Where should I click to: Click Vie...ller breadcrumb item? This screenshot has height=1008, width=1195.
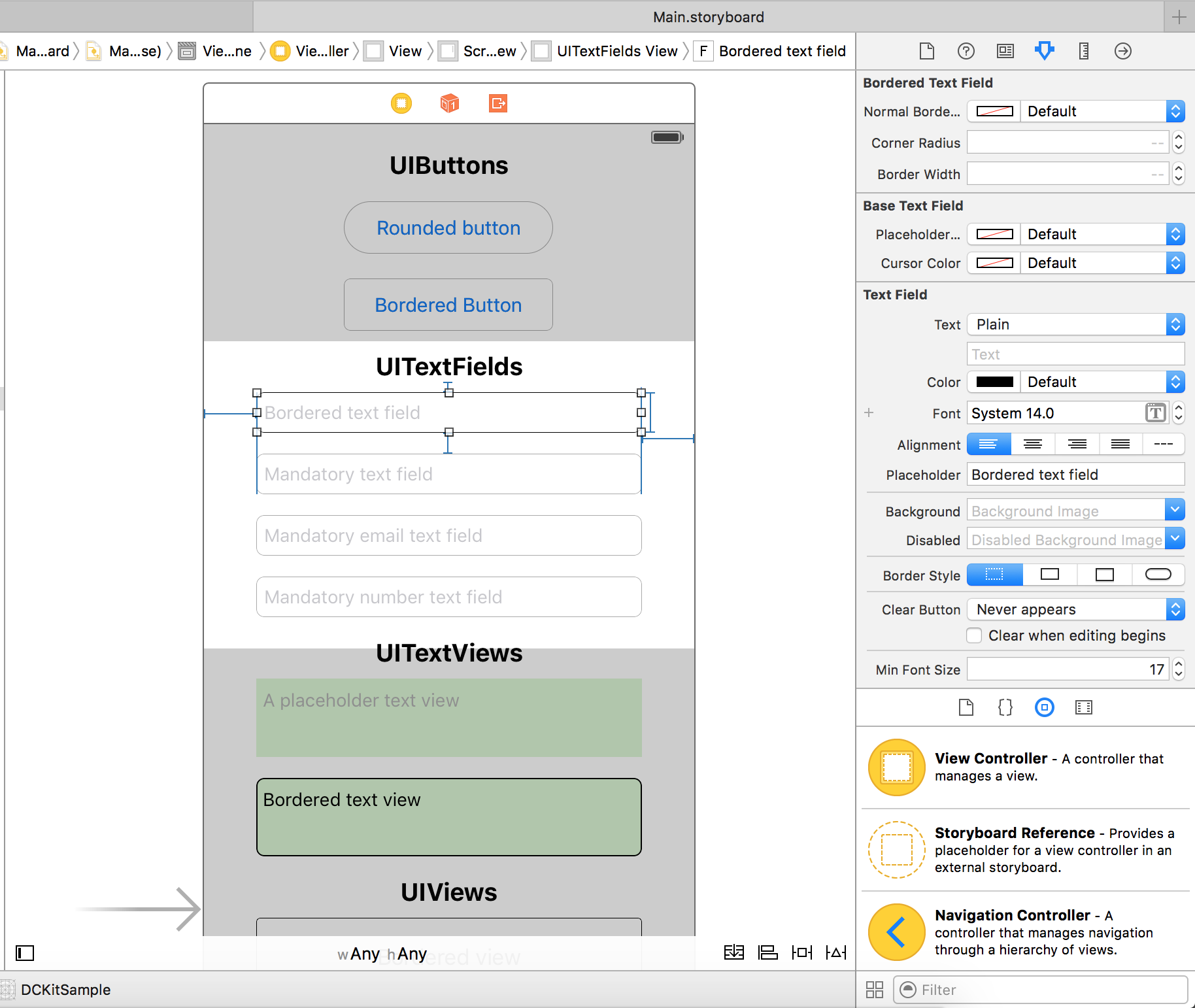point(310,51)
